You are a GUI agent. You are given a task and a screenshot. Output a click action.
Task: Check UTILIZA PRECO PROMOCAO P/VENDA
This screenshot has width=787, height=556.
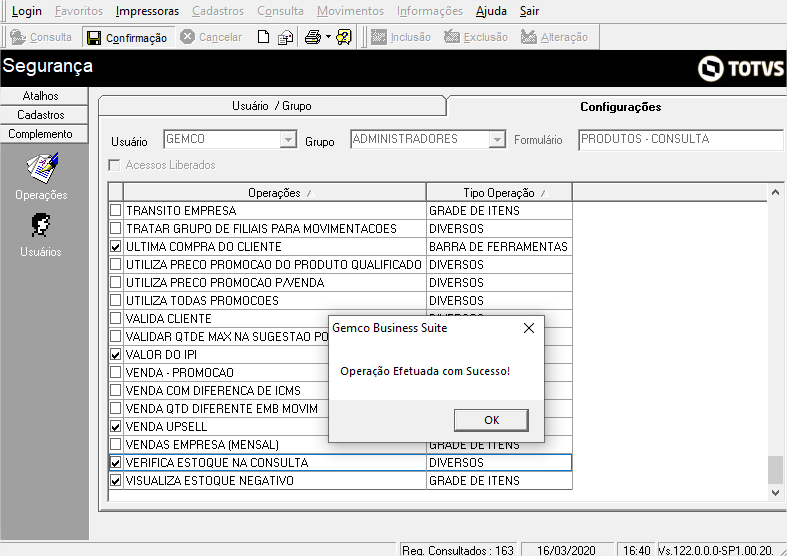[115, 283]
